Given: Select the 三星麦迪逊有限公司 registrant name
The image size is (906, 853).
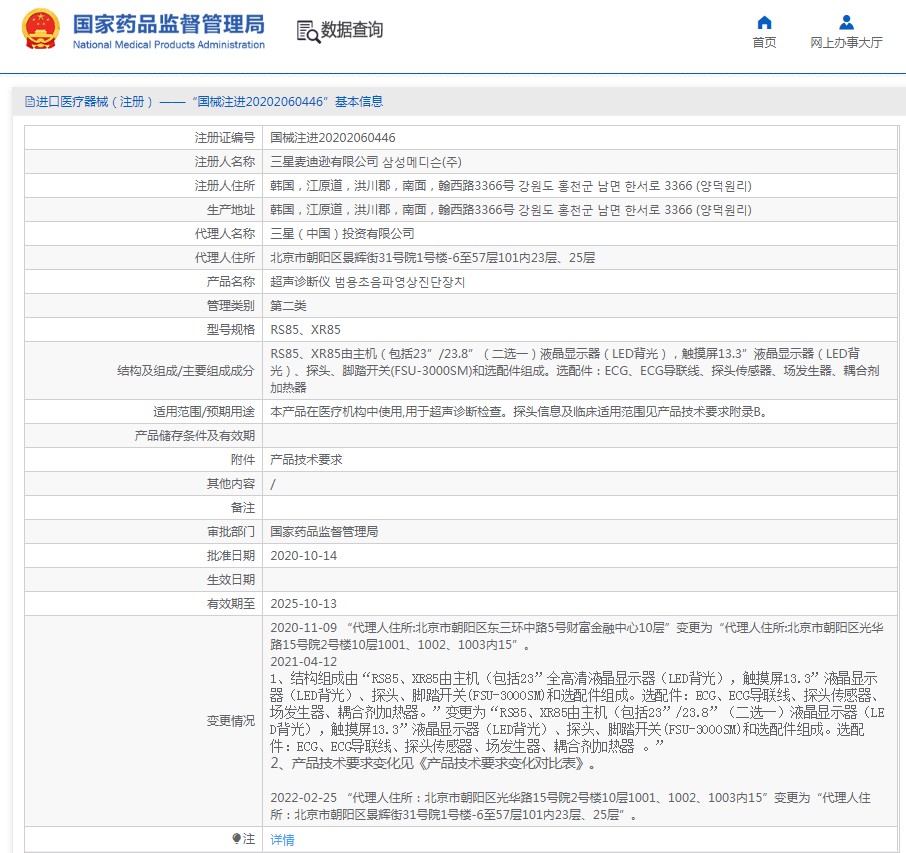Looking at the screenshot, I should tap(324, 162).
